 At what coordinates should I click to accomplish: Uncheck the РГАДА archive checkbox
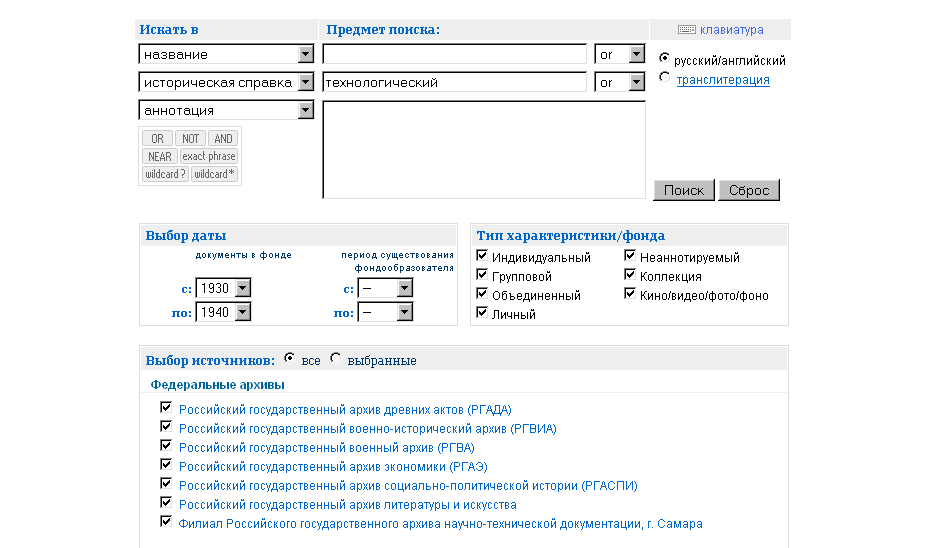coord(166,408)
